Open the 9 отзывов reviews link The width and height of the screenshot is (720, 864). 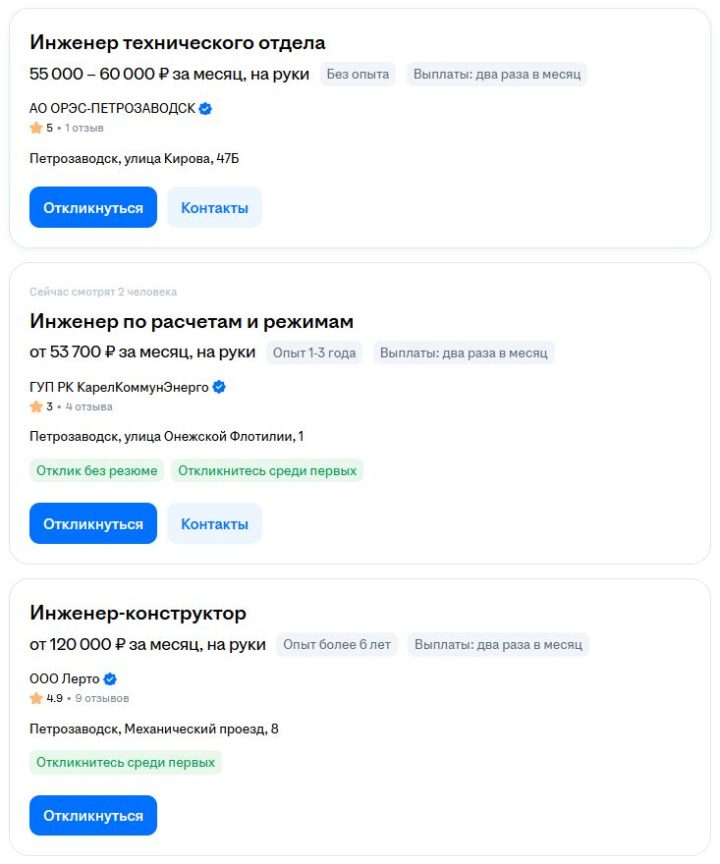point(102,698)
